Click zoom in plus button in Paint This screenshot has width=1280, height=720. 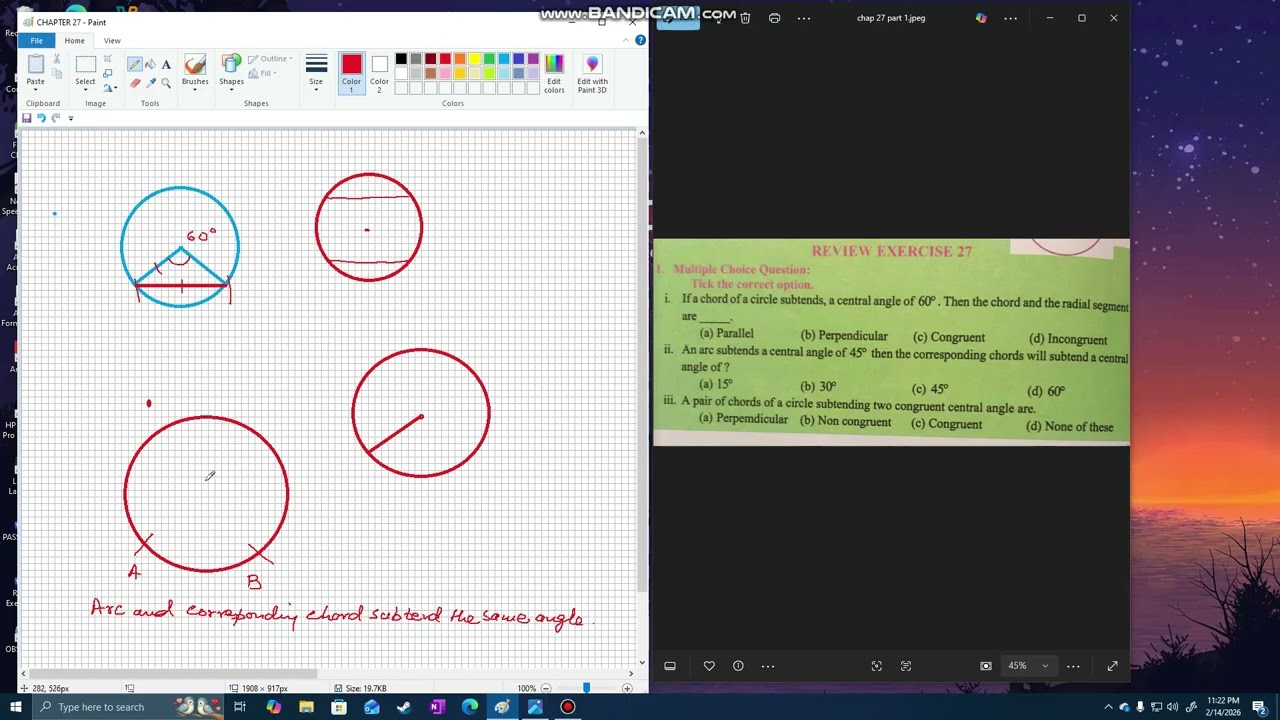tap(627, 688)
